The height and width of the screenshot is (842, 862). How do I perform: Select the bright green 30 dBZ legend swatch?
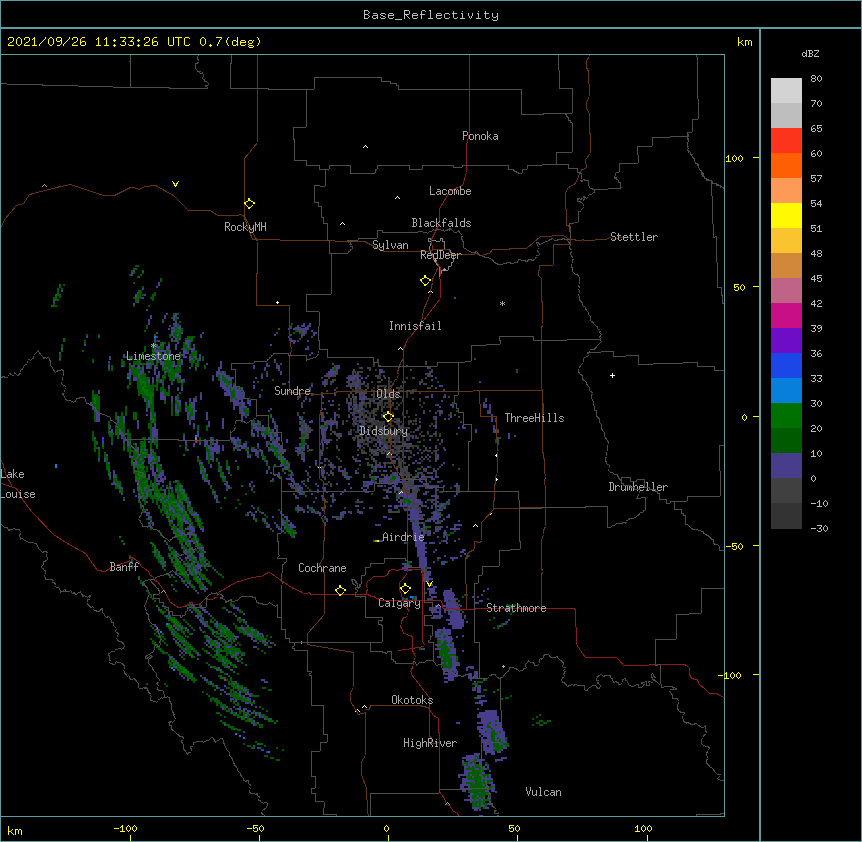pyautogui.click(x=786, y=416)
